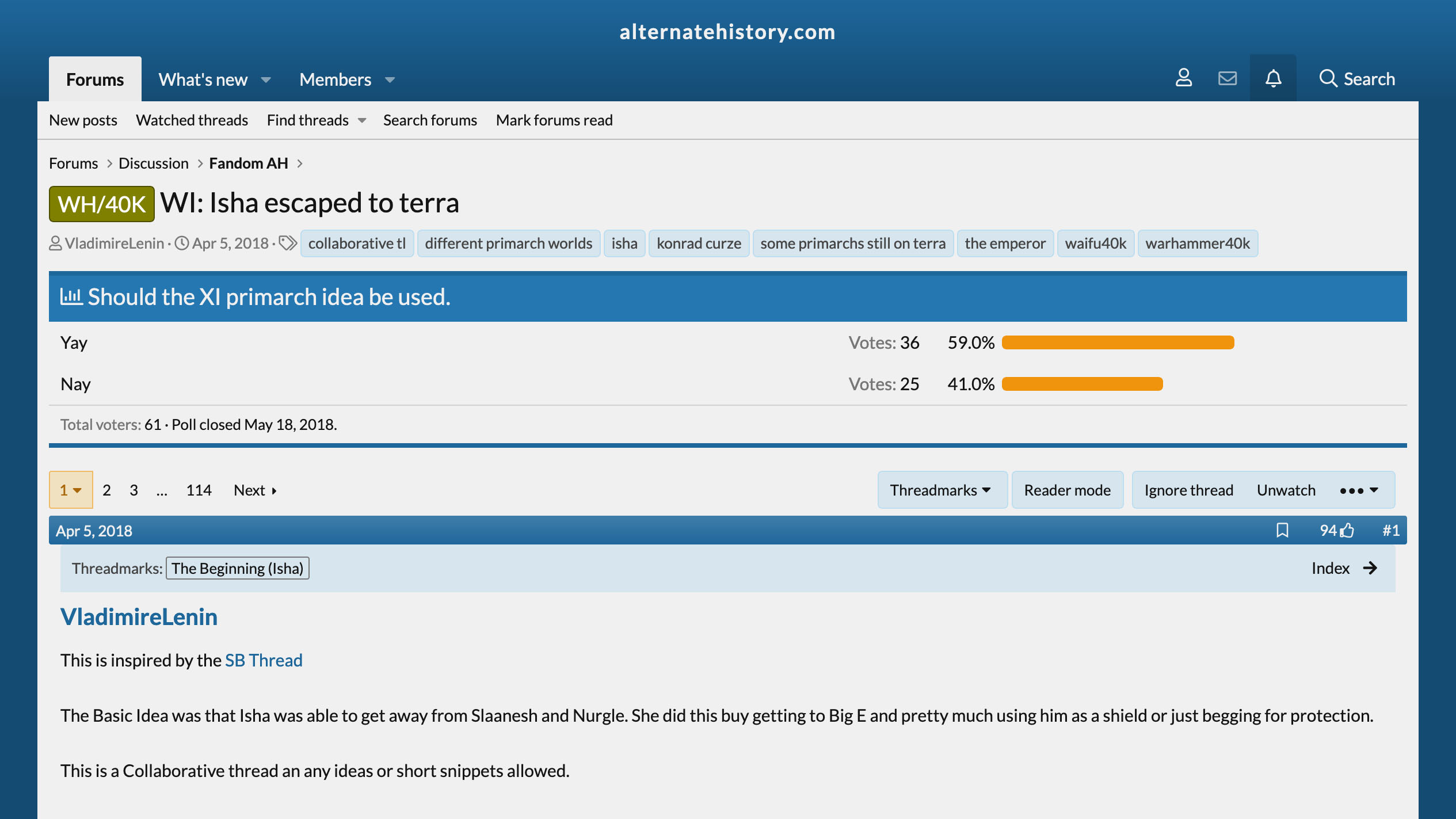Open the alerts bell icon

click(1273, 78)
